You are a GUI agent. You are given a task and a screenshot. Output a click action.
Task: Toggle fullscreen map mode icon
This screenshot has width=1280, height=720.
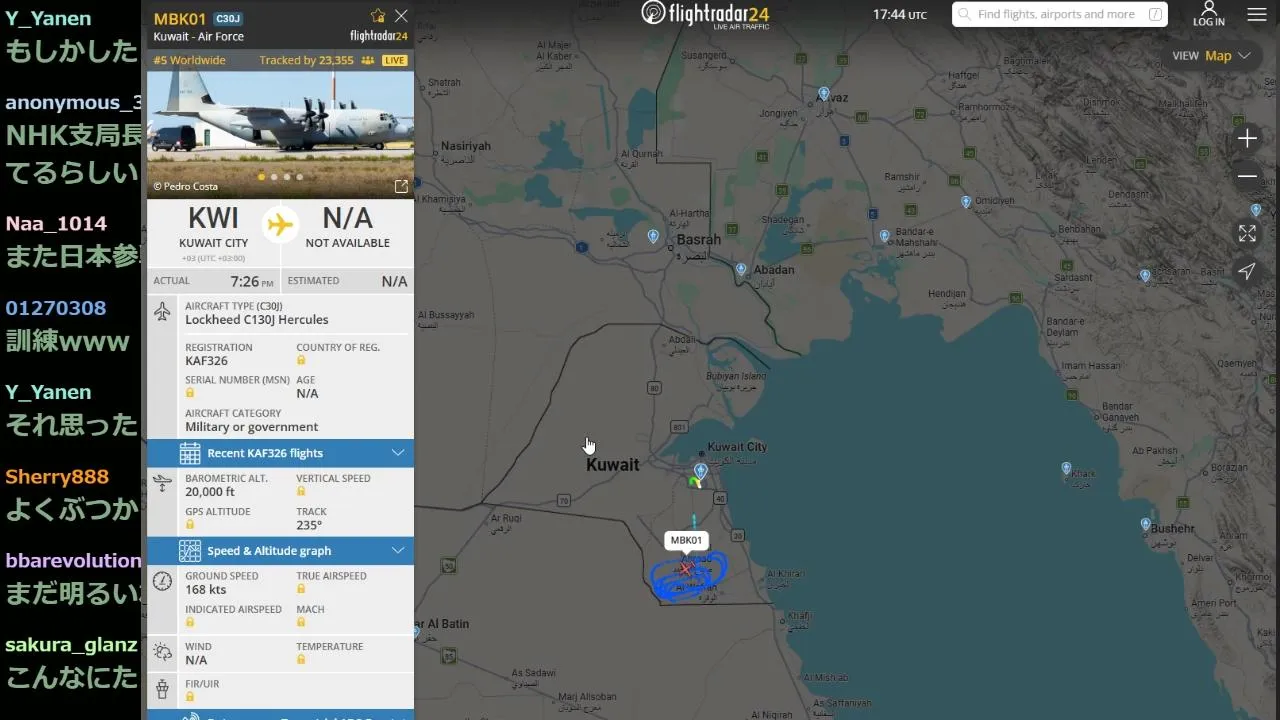[x=1247, y=233]
